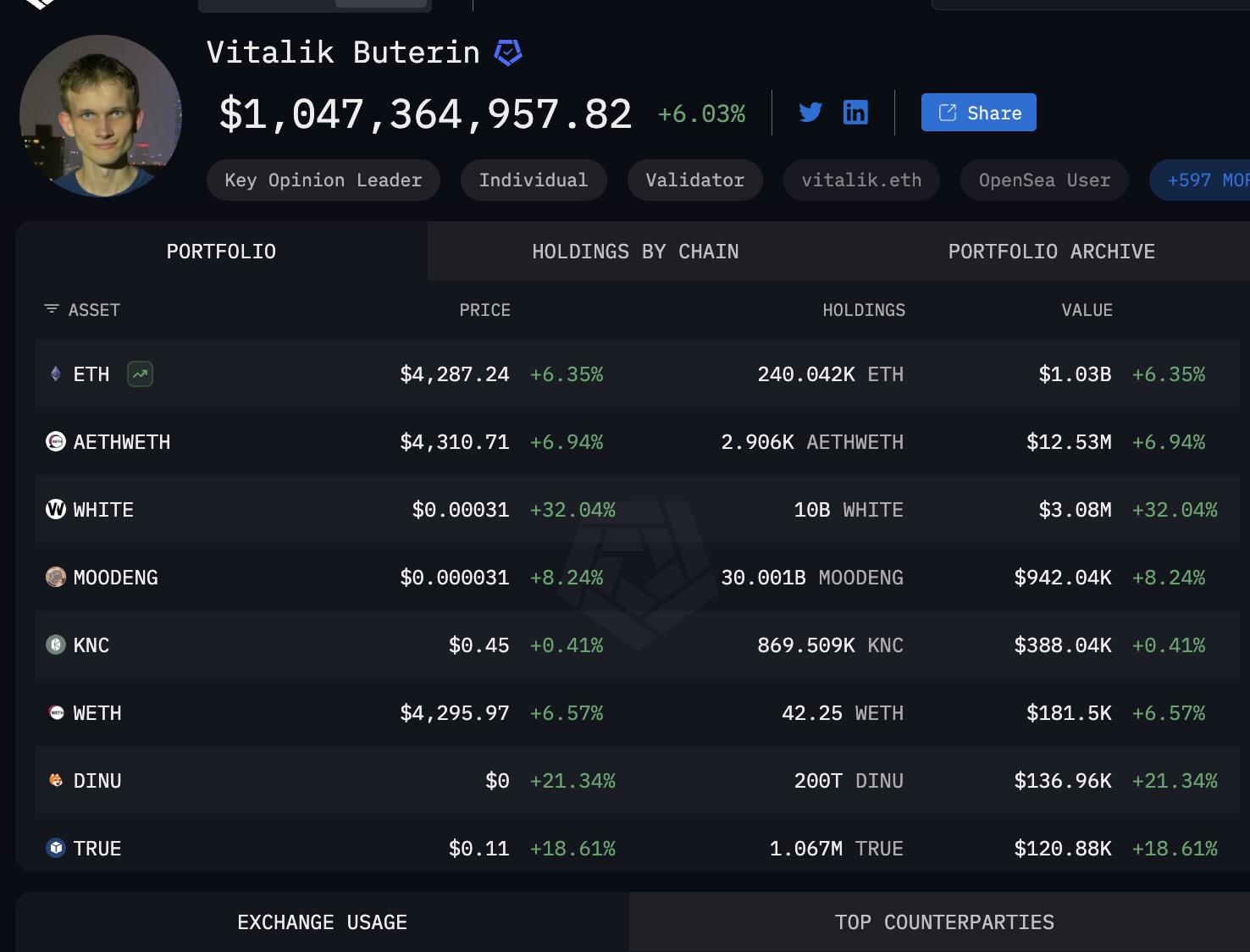Click the MOODENG asset name
The image size is (1250, 952).
click(116, 578)
